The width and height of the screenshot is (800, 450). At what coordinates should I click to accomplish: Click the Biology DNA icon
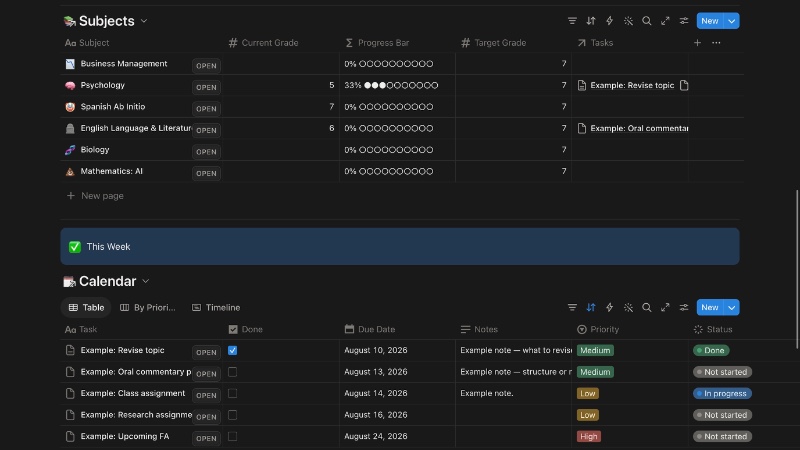tap(70, 150)
